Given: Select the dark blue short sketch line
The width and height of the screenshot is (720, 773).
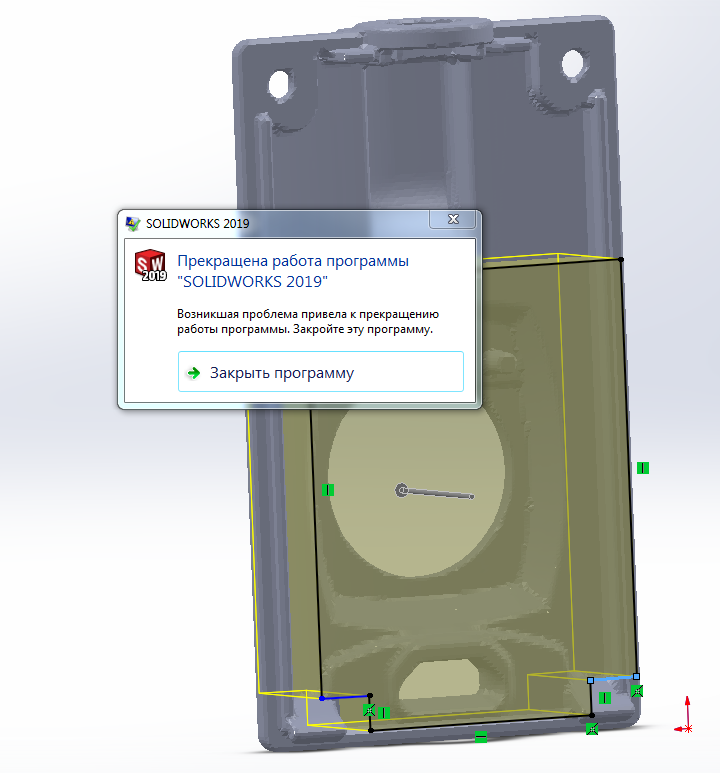Looking at the screenshot, I should point(345,697).
